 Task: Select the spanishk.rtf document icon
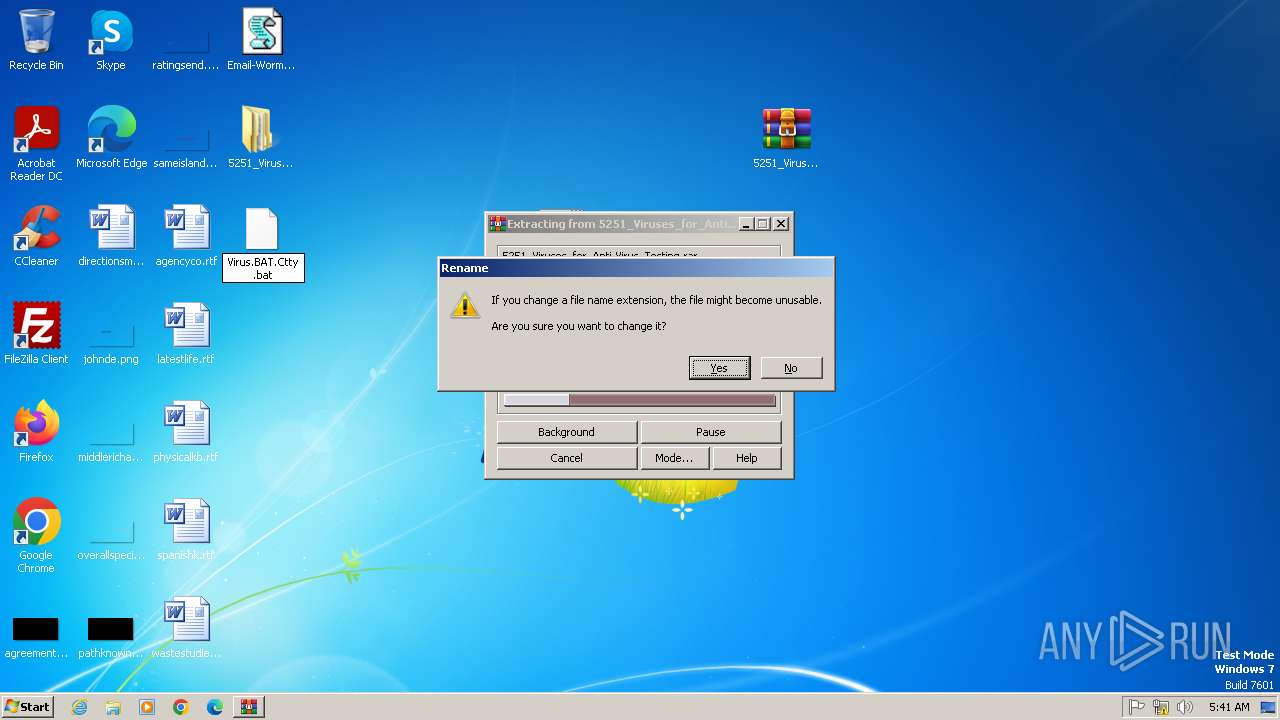186,530
